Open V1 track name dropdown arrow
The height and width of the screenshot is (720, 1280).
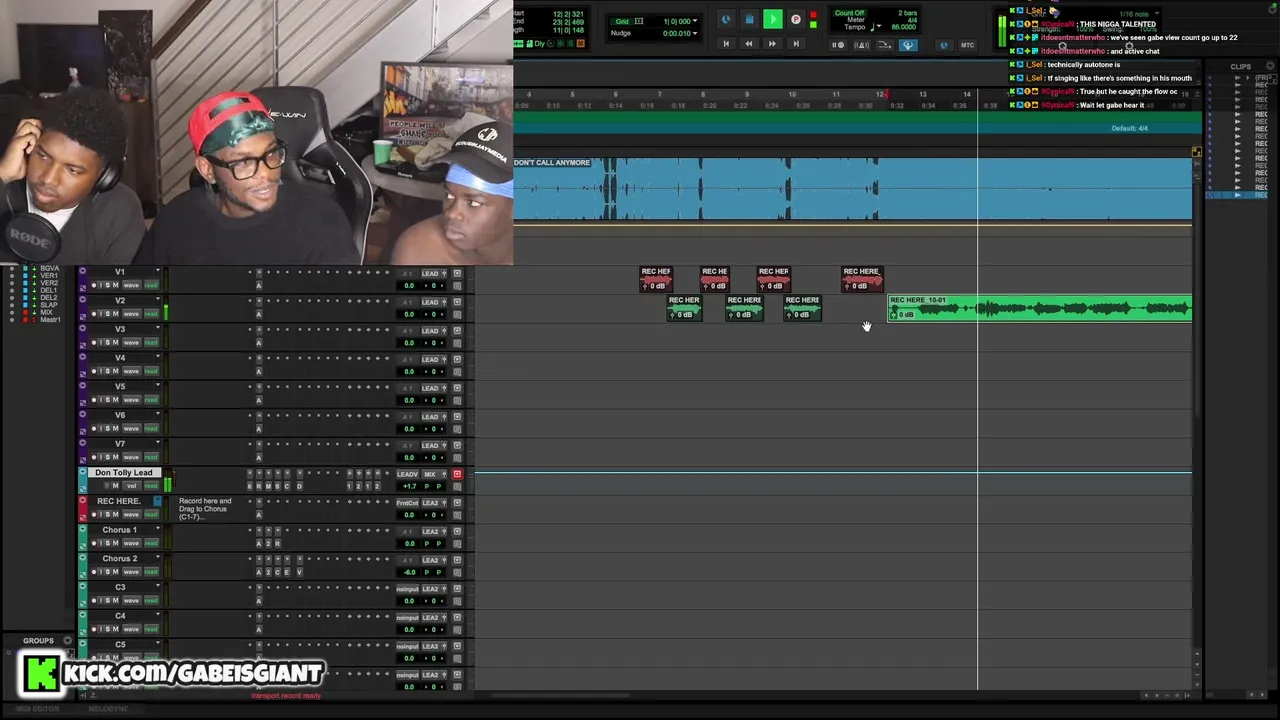click(x=157, y=272)
